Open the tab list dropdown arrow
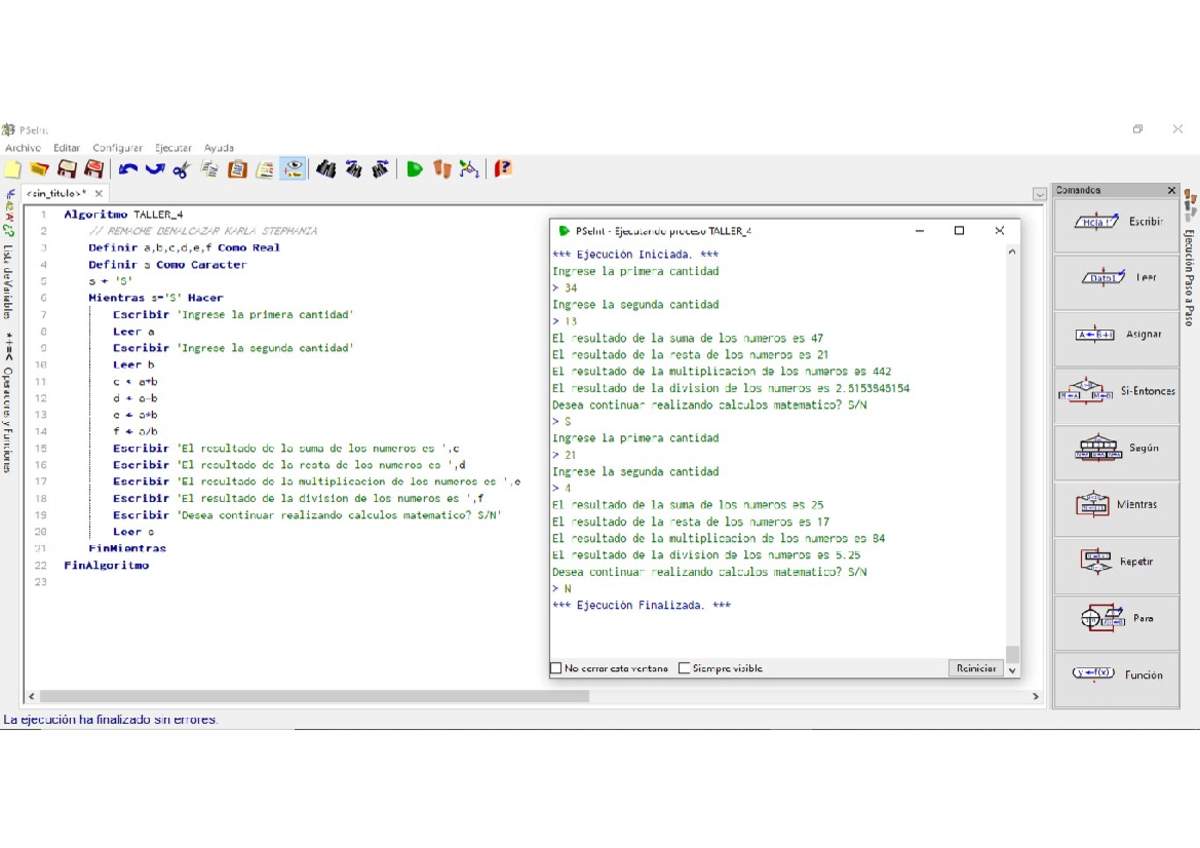The width and height of the screenshot is (1200, 848). pyautogui.click(x=1039, y=194)
